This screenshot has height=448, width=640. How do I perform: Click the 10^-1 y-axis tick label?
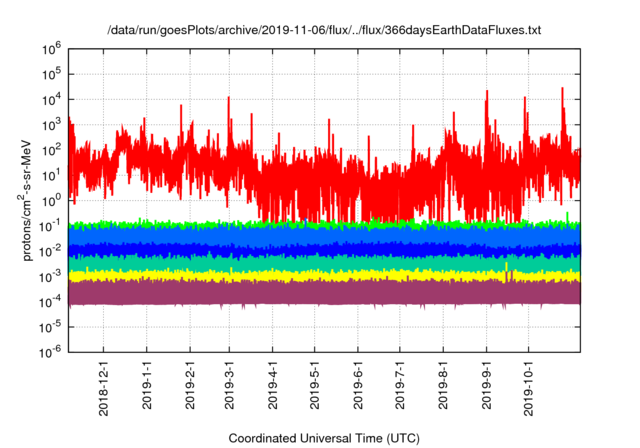tap(50, 226)
